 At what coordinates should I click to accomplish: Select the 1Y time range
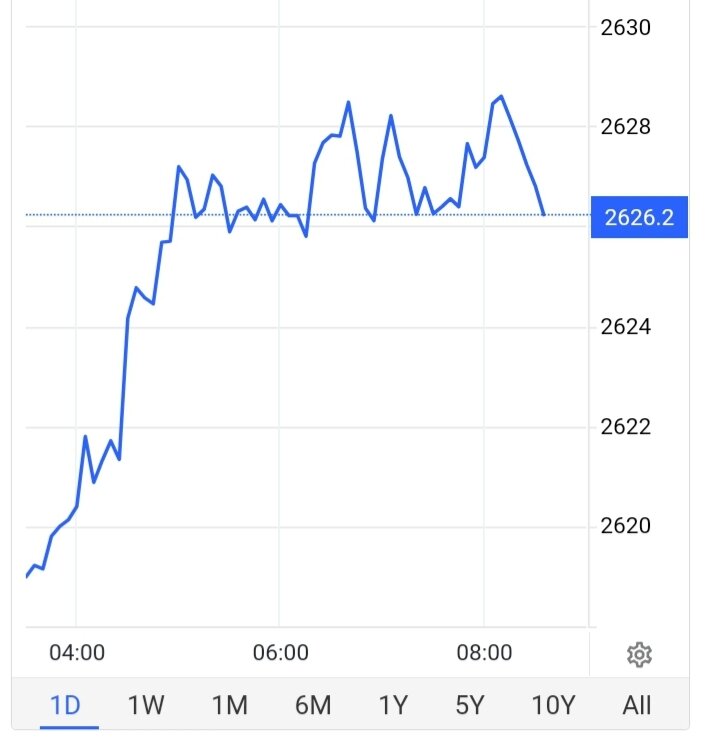[x=394, y=705]
